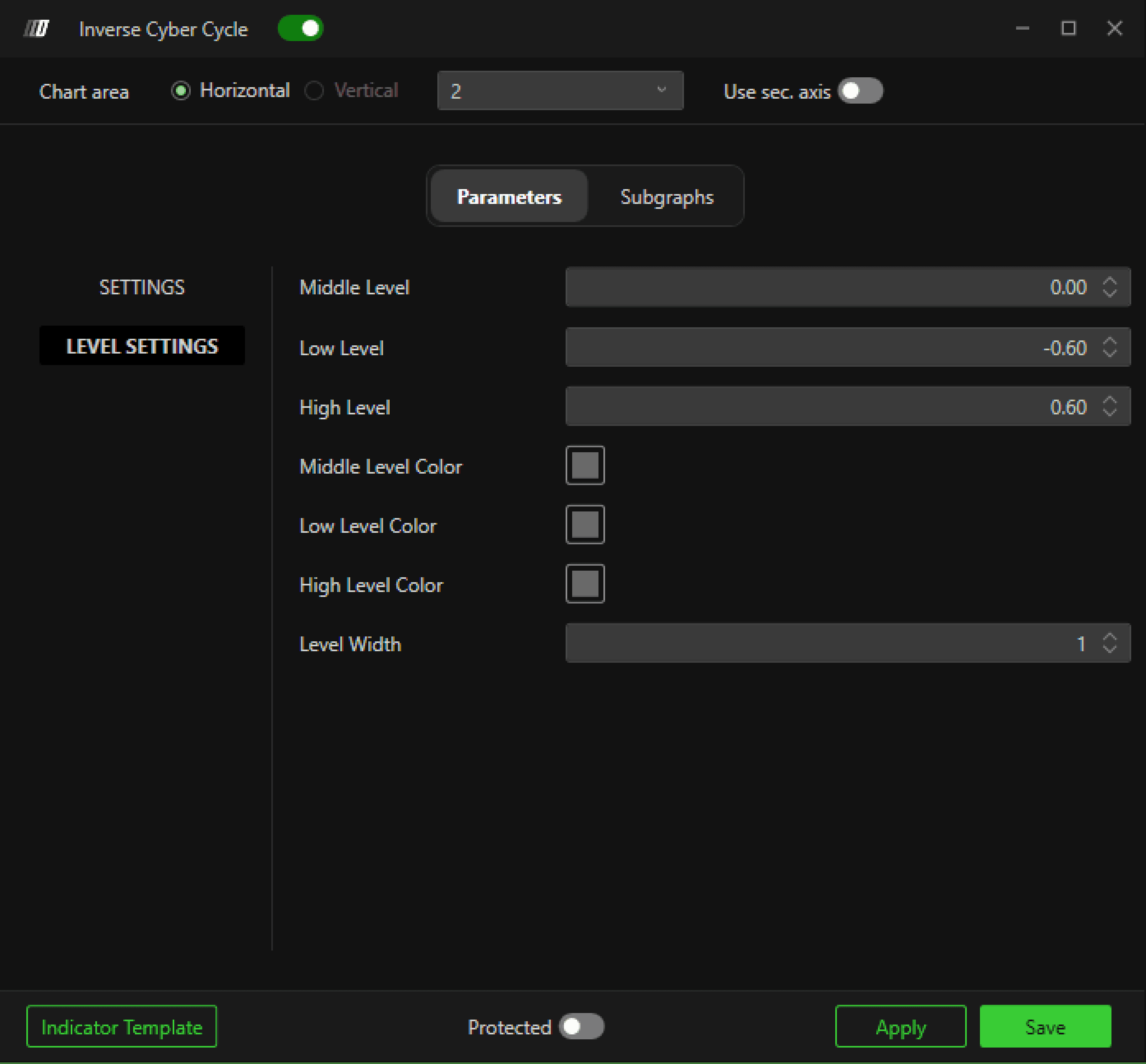This screenshot has height=1064, width=1146.
Task: Click the Low Level stepper arrows
Action: click(x=1109, y=347)
